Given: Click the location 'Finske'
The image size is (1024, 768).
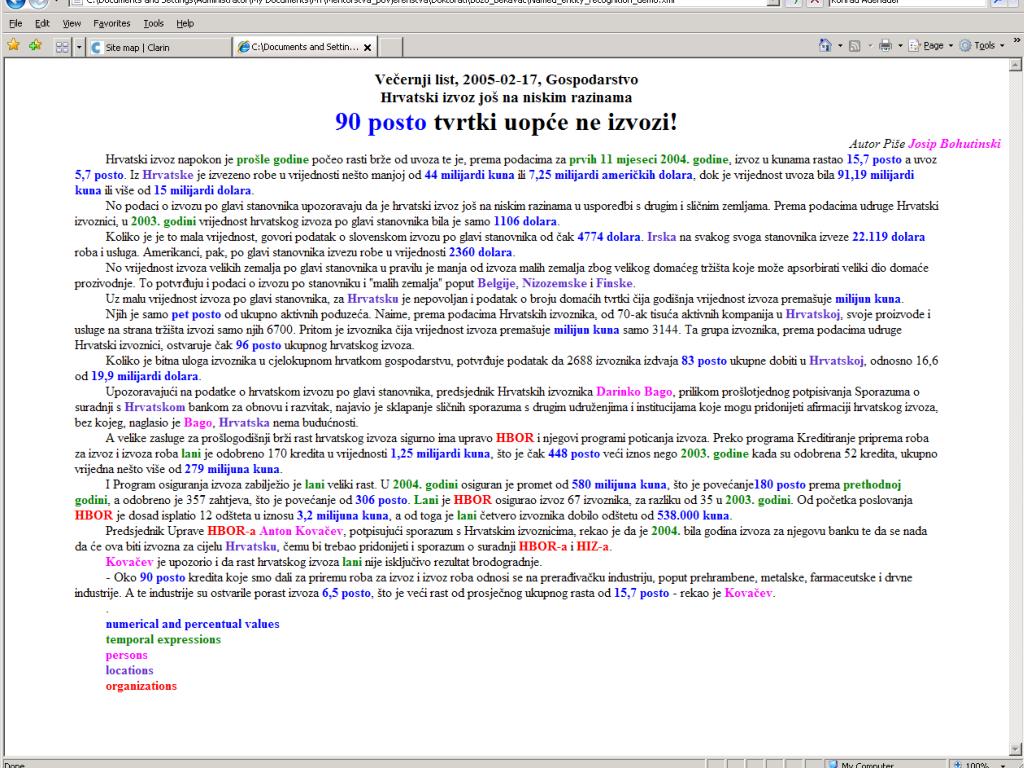Looking at the screenshot, I should pos(614,283).
